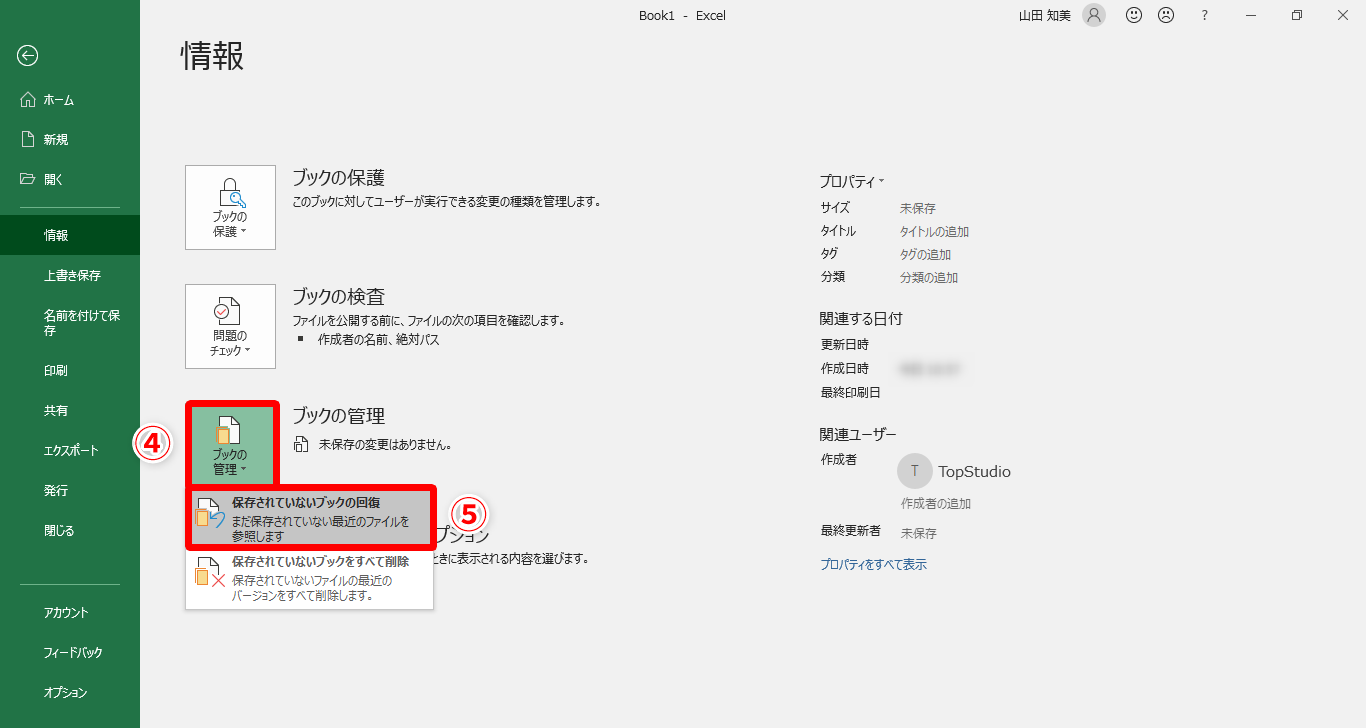The width and height of the screenshot is (1366, 728).
Task: Click the タグの追加 field
Action: 925,254
